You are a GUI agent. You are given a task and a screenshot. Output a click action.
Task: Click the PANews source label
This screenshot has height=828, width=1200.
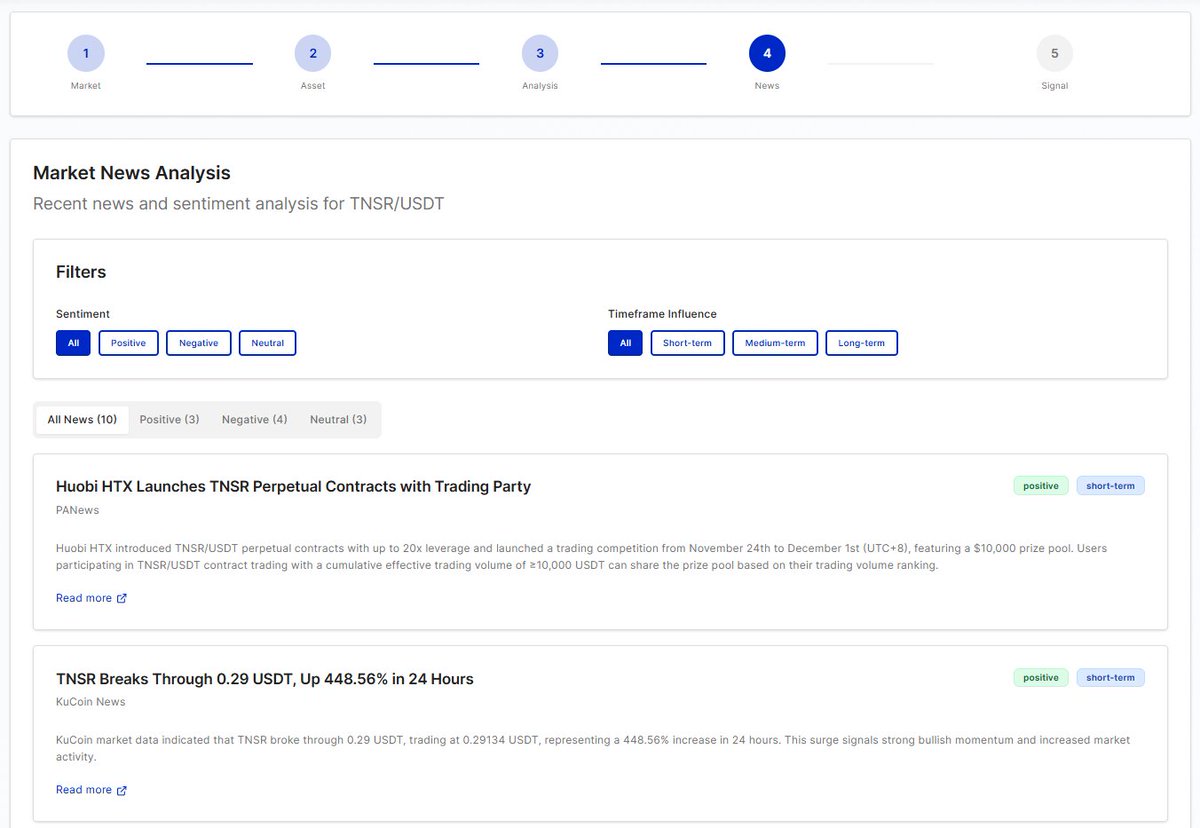click(x=78, y=510)
